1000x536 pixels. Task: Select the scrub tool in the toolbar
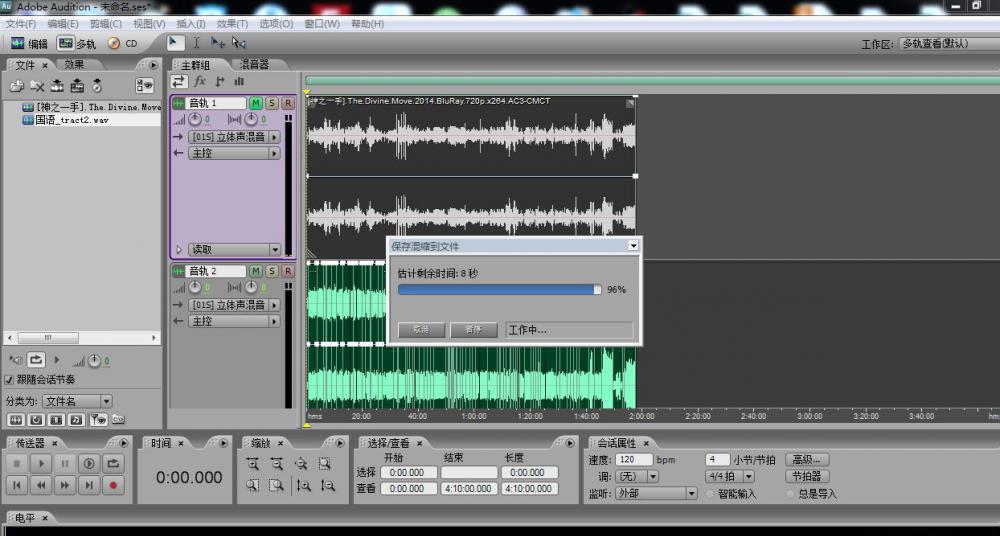point(239,43)
